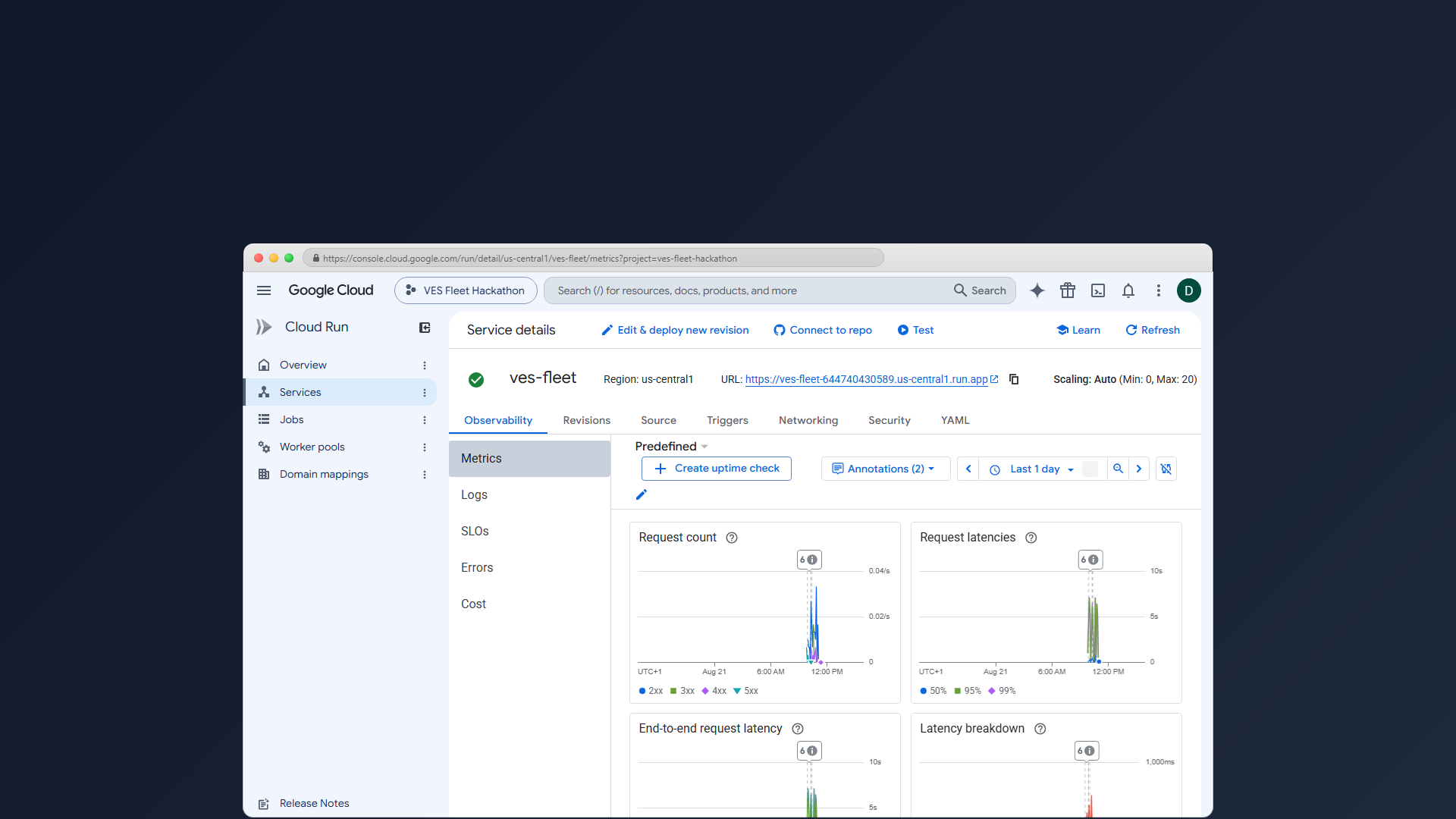Image resolution: width=1456 pixels, height=819 pixels.
Task: Open the Last 1 day time selector
Action: coord(1035,469)
